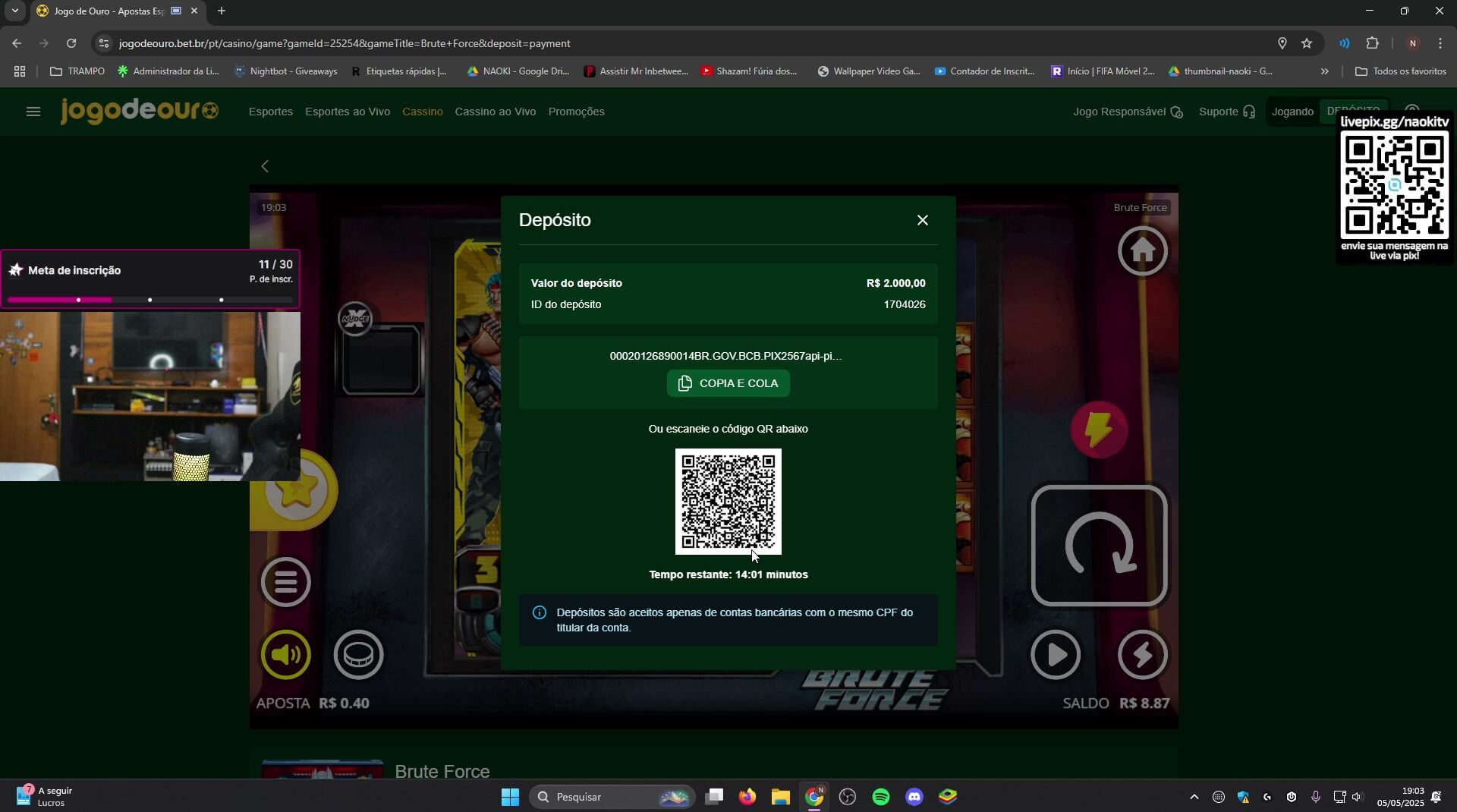The width and height of the screenshot is (1457, 812).
Task: Open game menu lines icon
Action: pos(286,582)
